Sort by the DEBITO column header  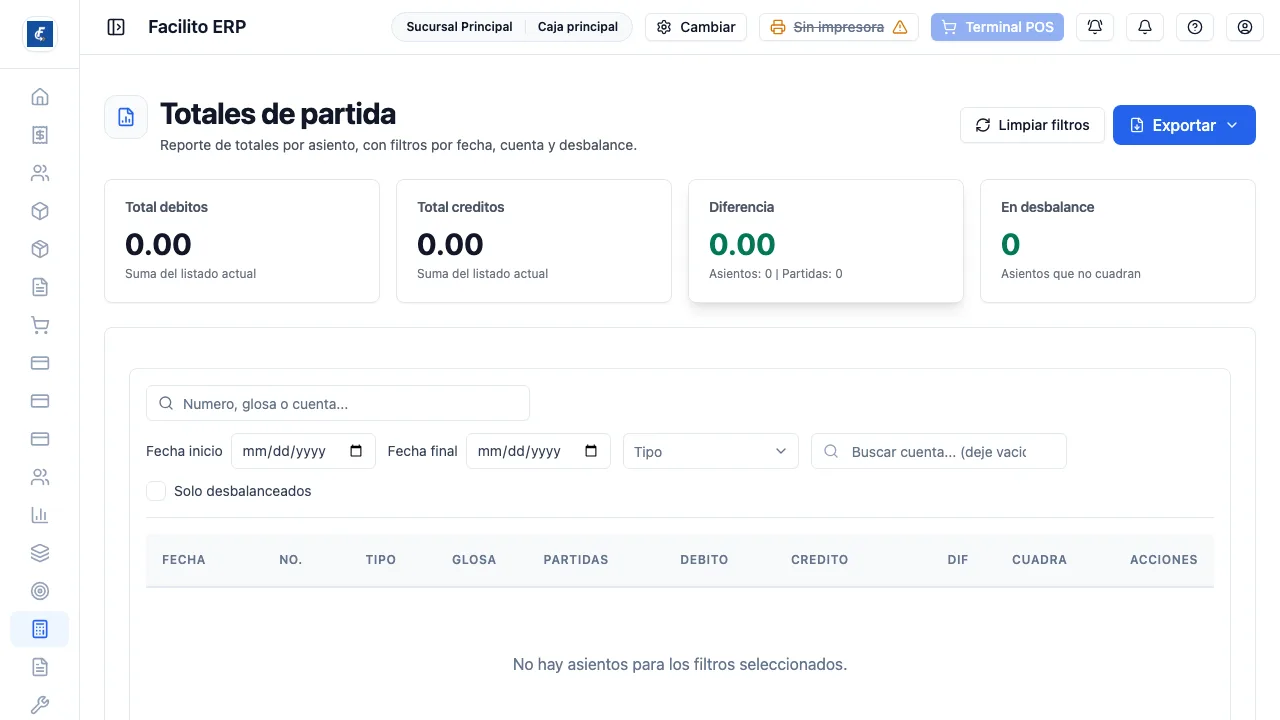704,560
